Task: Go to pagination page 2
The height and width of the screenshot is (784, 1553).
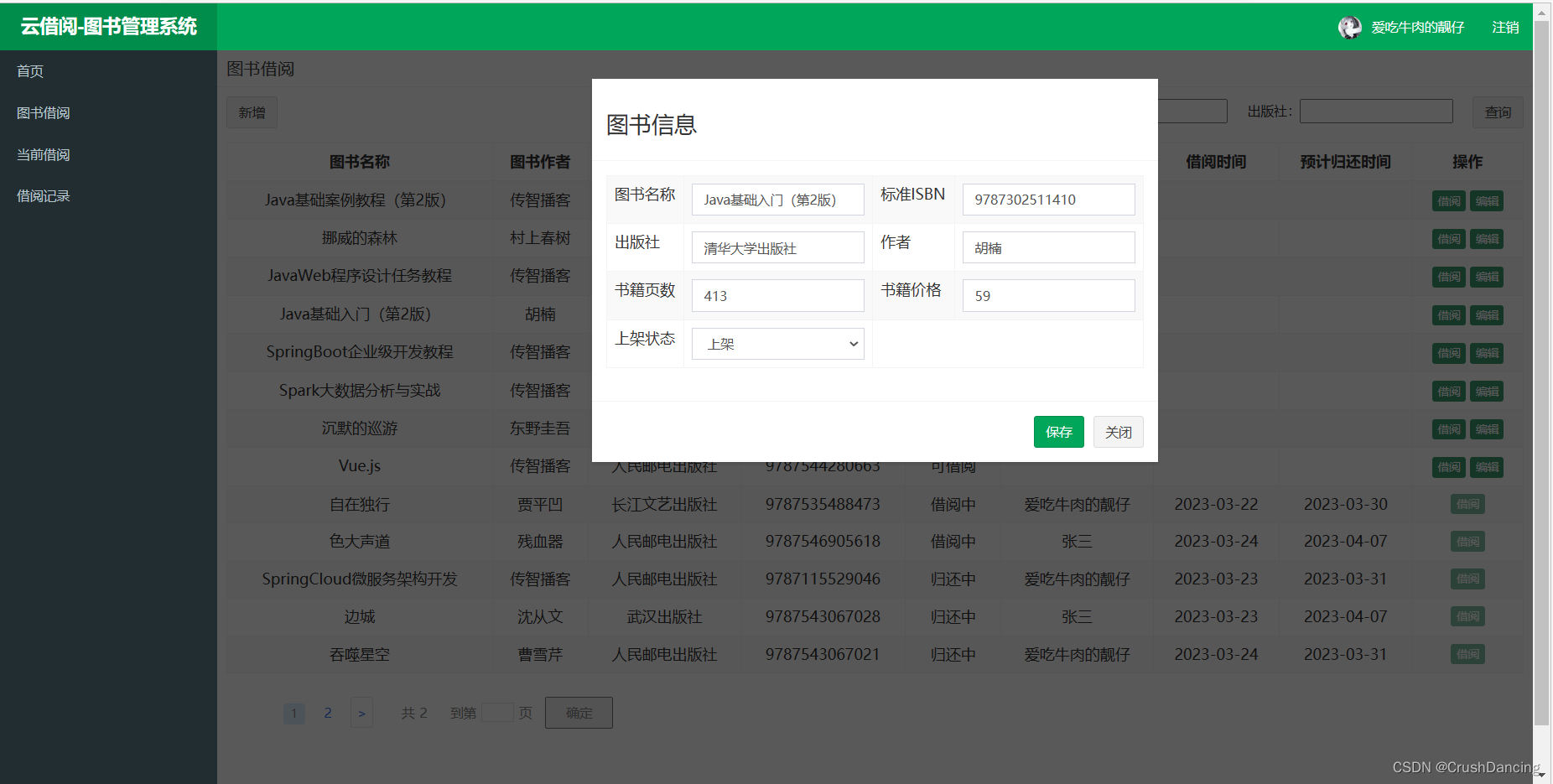Action: click(x=328, y=713)
